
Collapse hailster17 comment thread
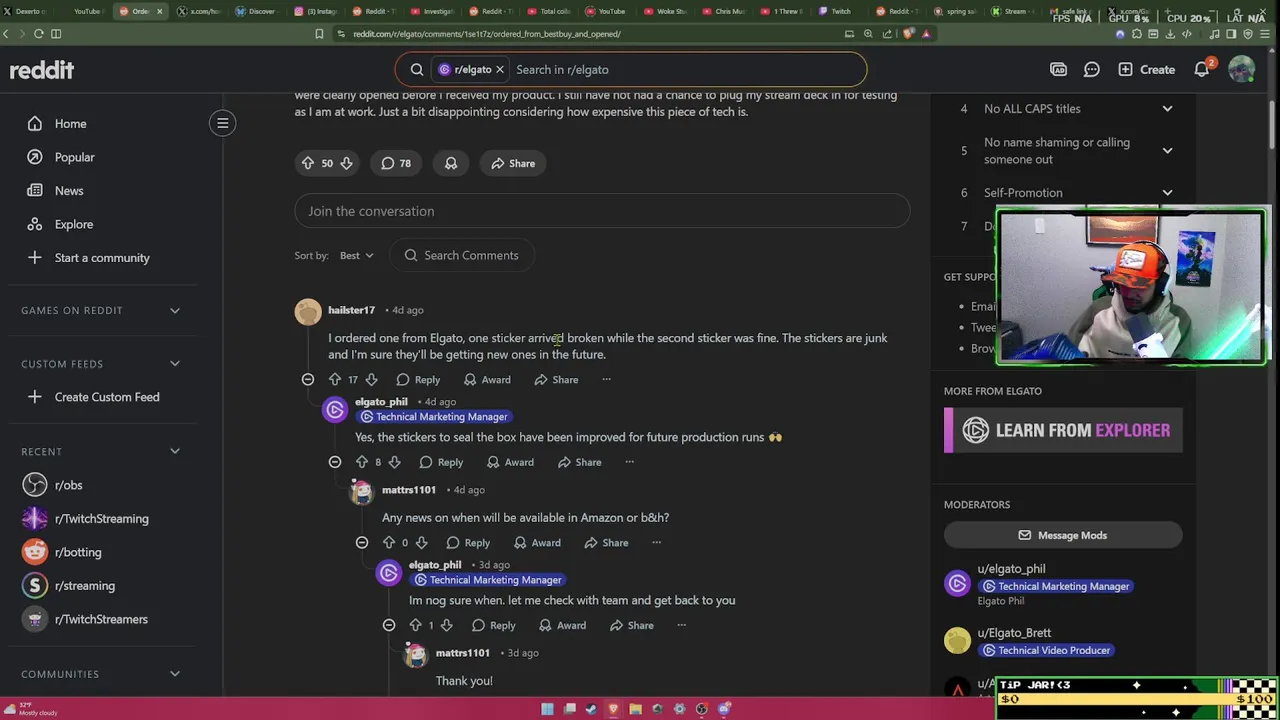coord(308,380)
